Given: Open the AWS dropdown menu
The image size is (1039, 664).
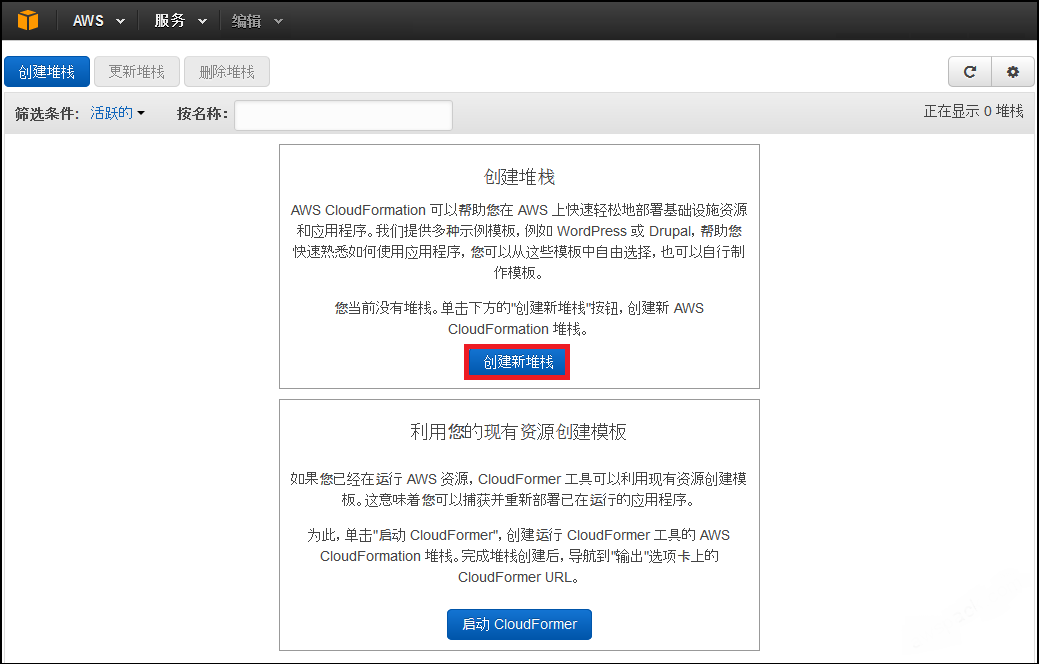Looking at the screenshot, I should tap(99, 21).
